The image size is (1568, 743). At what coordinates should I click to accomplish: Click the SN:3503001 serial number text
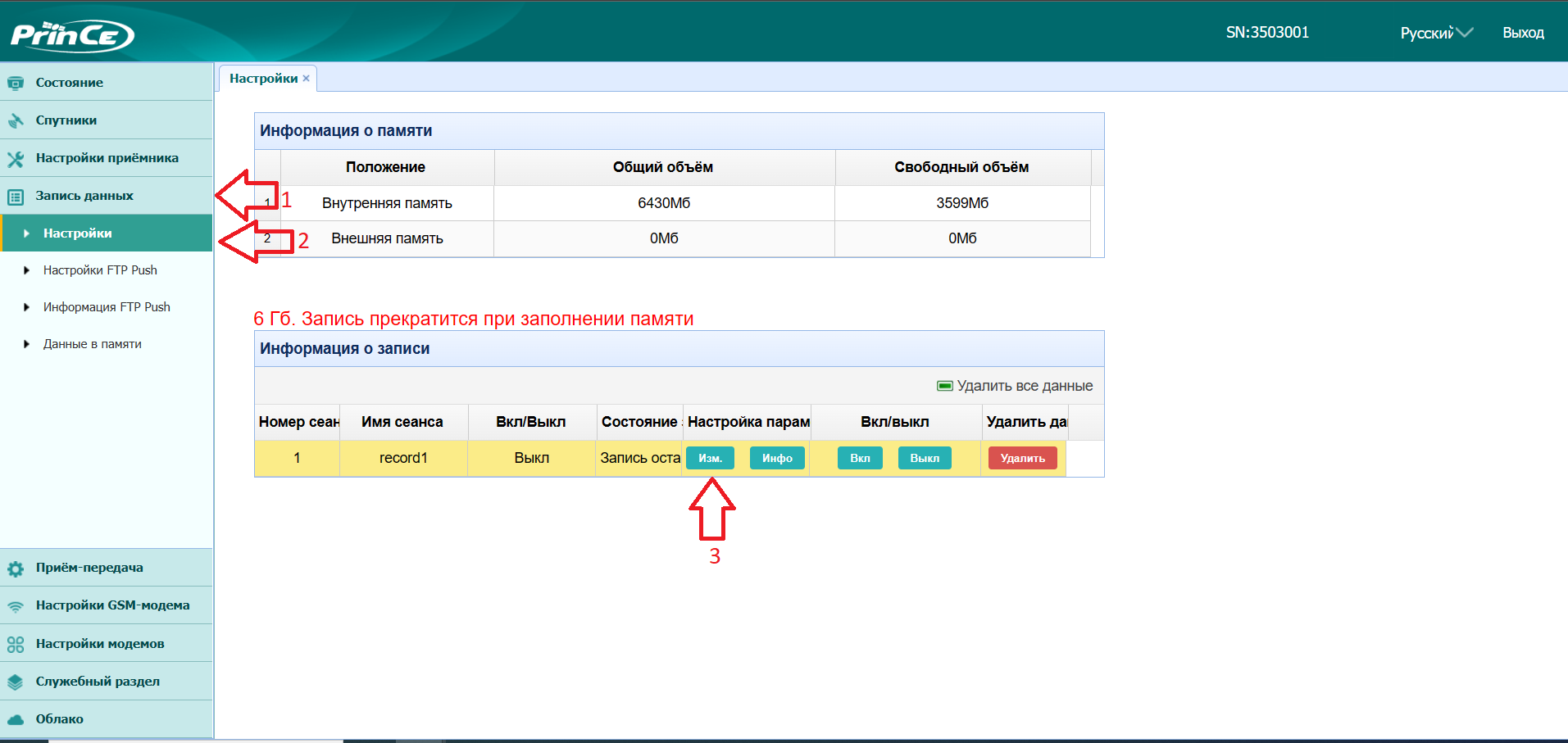pos(1267,33)
